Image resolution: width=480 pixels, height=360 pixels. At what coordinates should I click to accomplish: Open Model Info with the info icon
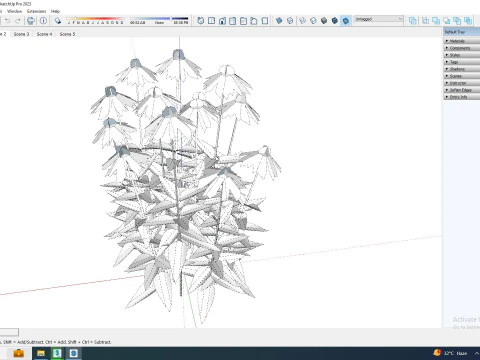[43, 21]
